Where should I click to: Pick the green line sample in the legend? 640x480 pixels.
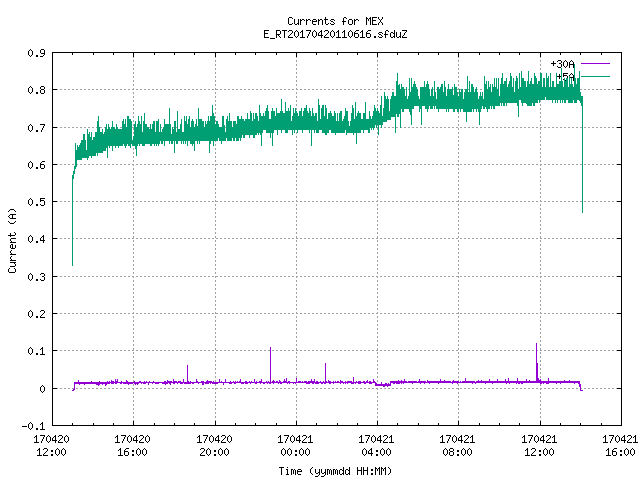tap(595, 76)
